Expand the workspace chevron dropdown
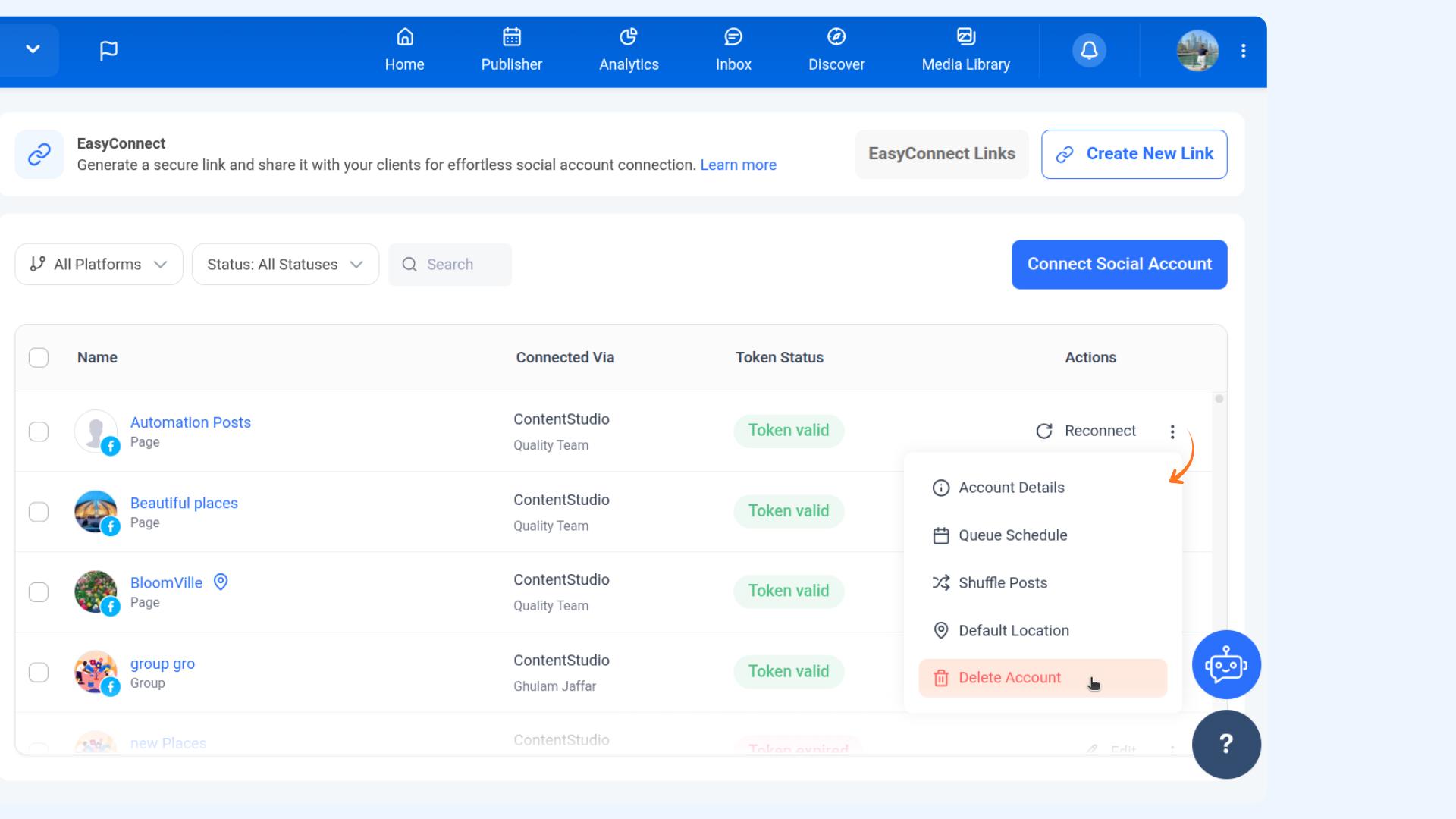Image resolution: width=1456 pixels, height=819 pixels. [x=33, y=49]
